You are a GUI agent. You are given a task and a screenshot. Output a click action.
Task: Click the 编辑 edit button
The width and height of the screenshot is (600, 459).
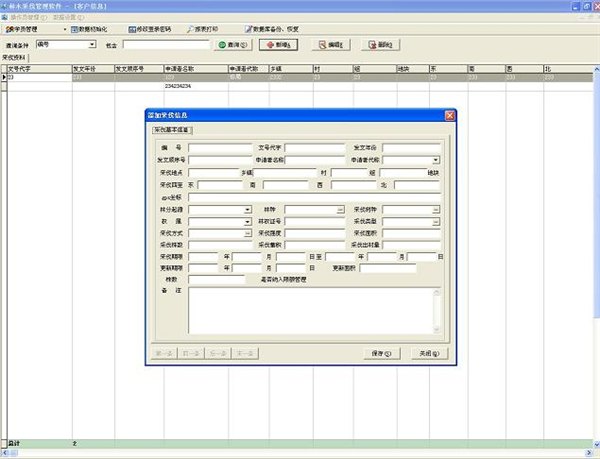[331, 45]
